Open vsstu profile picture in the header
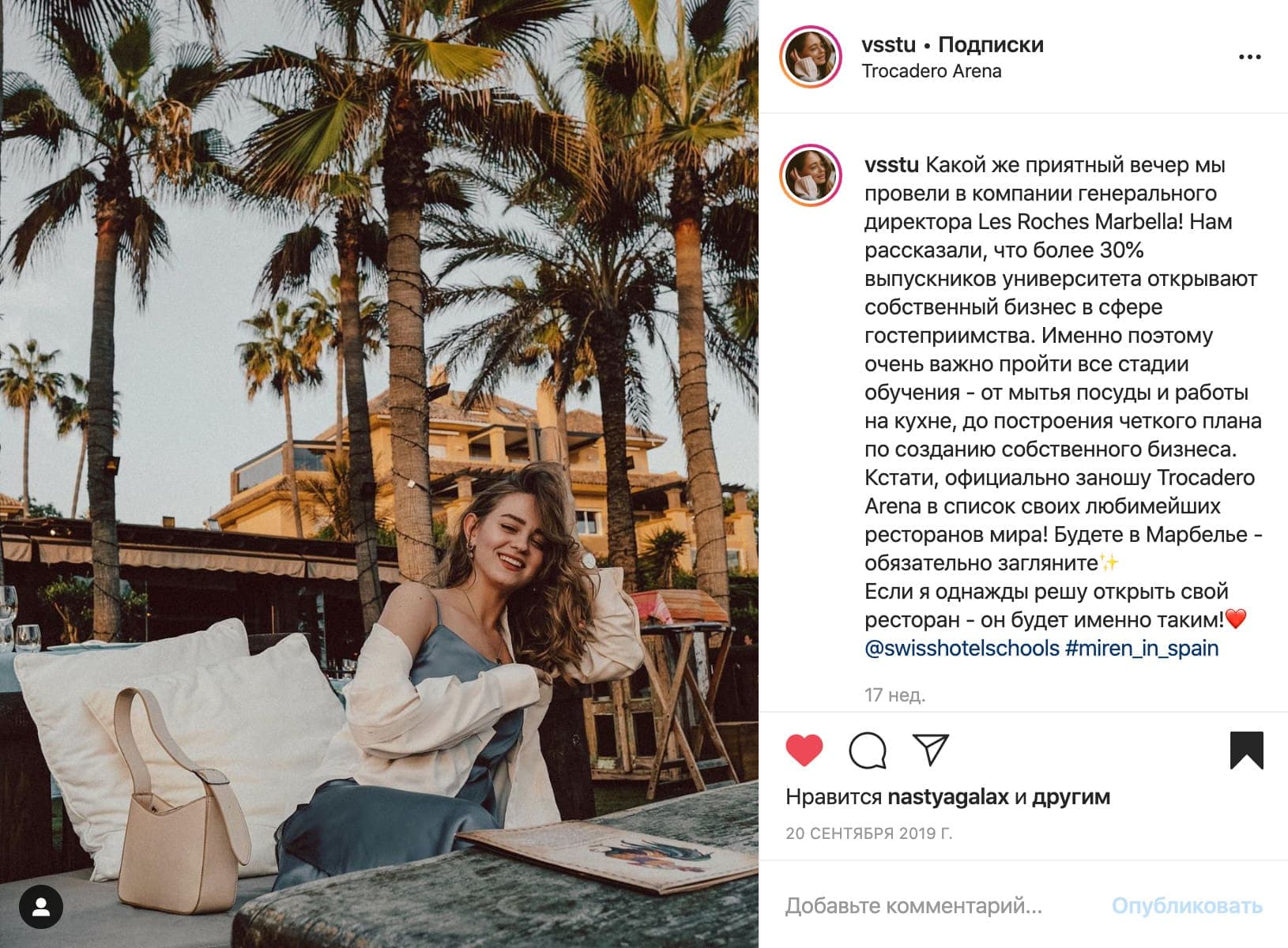Screen dimensions: 1288x948 pos(810,57)
